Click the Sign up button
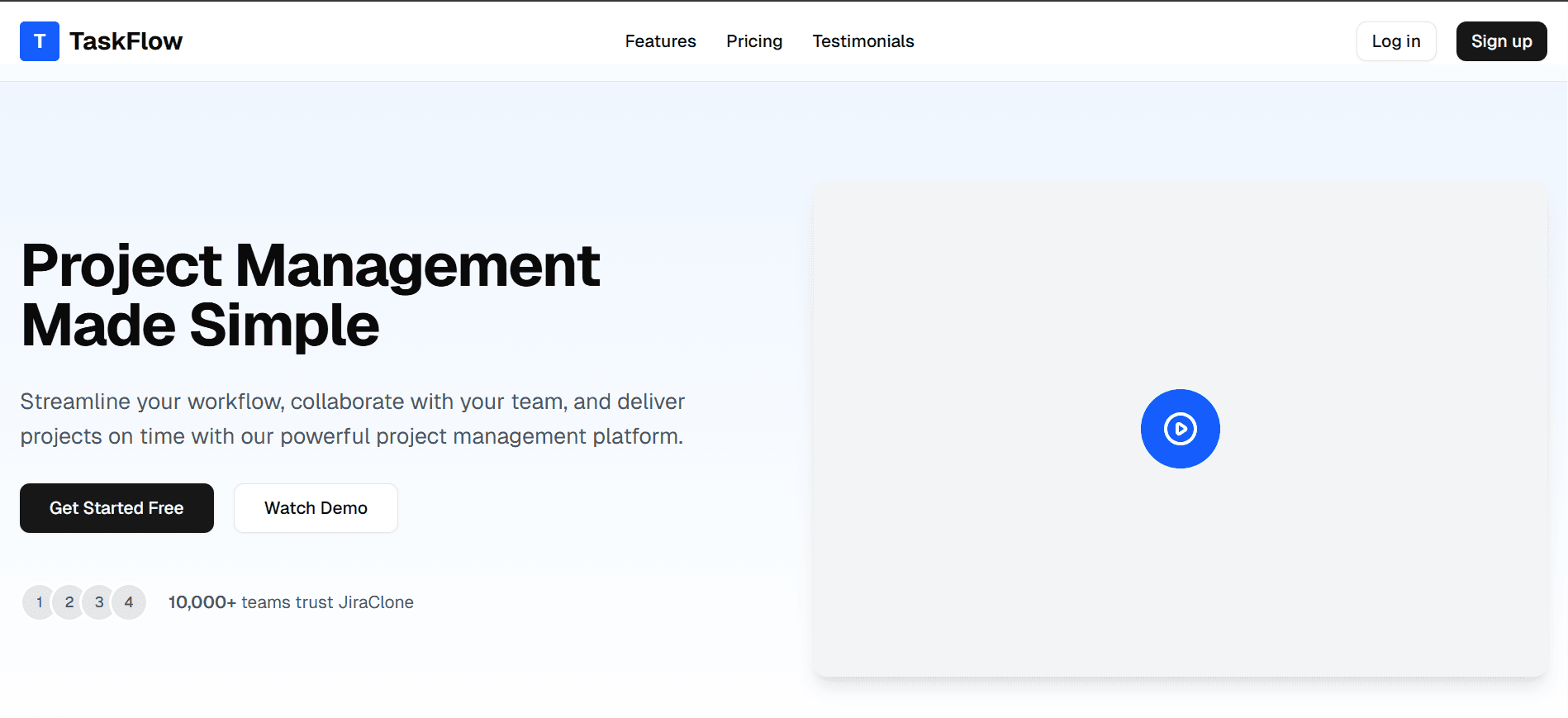This screenshot has height=718, width=1568. click(1501, 41)
